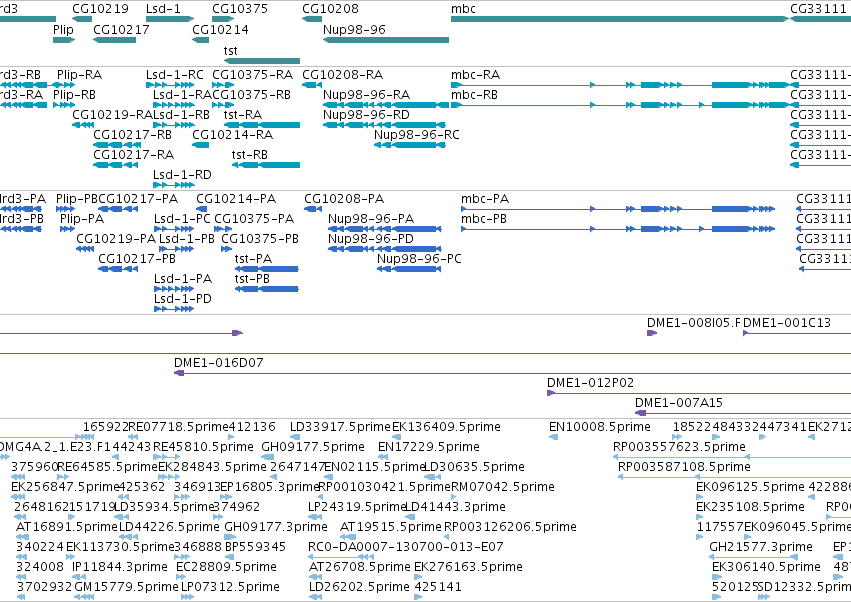Select the tst-RA transcript label
The width and height of the screenshot is (851, 602).
tap(243, 115)
